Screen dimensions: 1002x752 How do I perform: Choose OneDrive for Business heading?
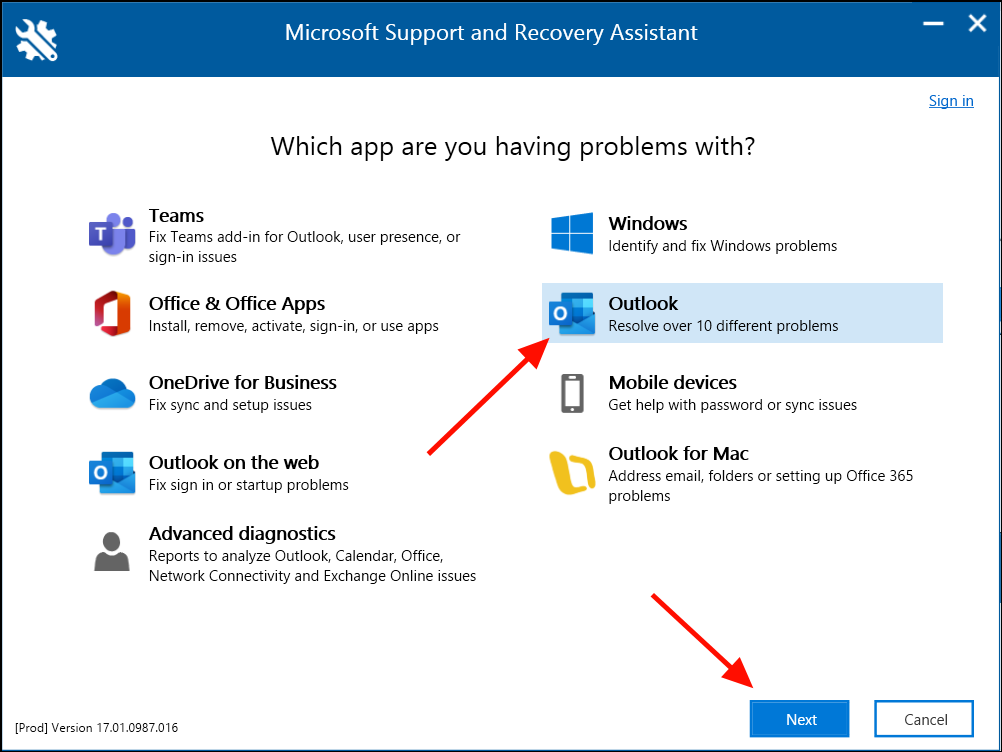[243, 382]
